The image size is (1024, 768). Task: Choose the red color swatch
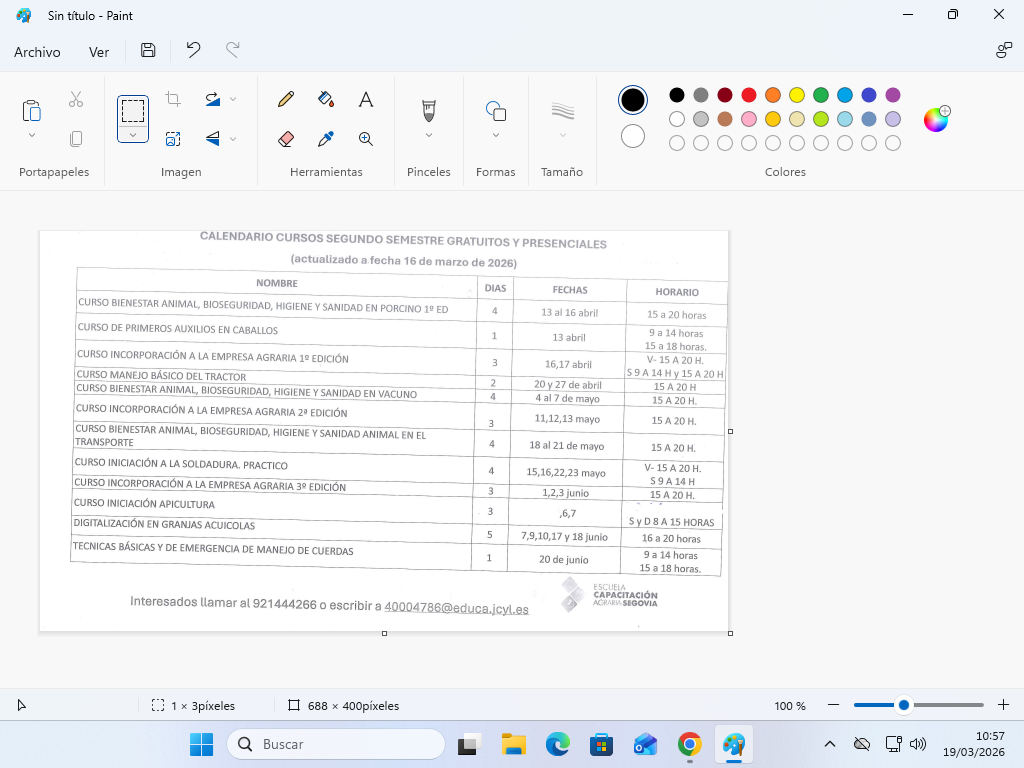click(x=749, y=95)
